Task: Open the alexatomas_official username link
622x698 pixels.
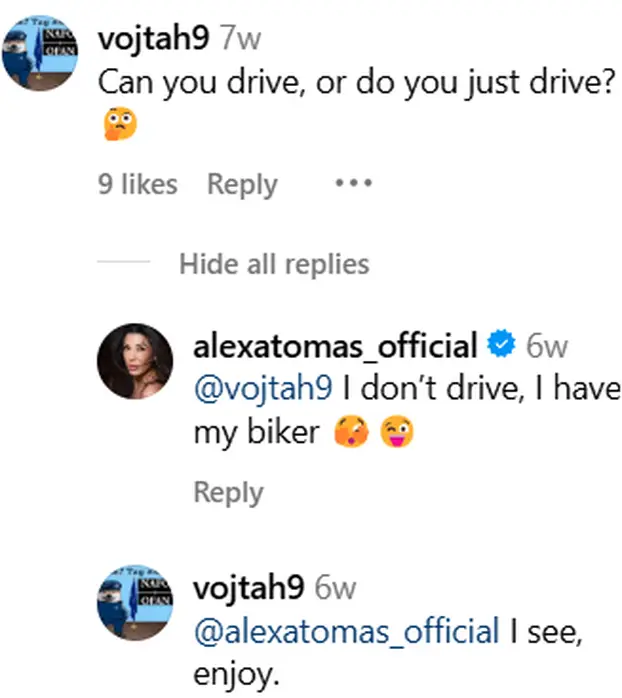Action: coord(335,346)
